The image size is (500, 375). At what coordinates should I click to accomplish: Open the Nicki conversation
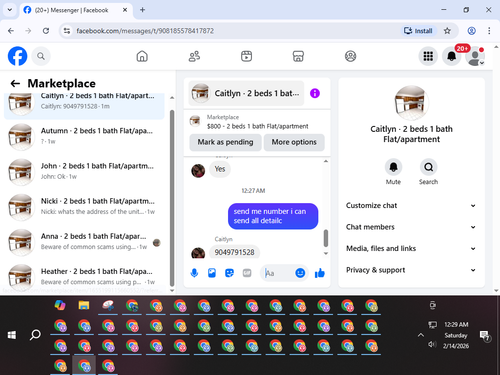pyautogui.click(x=84, y=206)
